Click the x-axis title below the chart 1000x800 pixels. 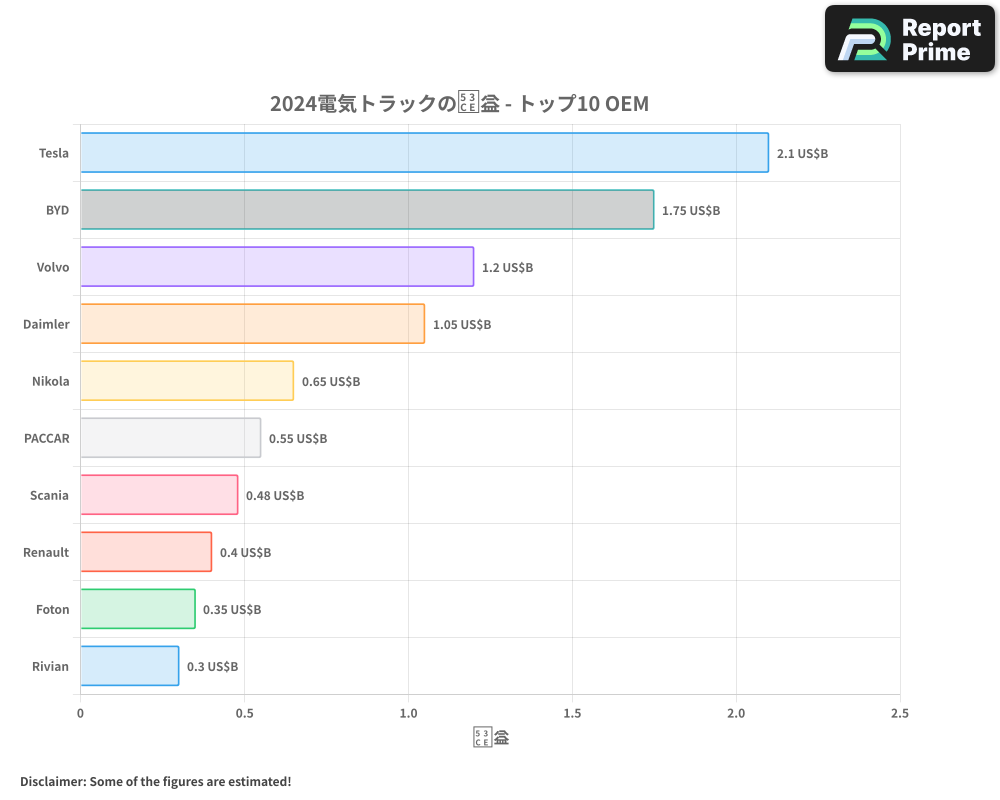point(490,735)
